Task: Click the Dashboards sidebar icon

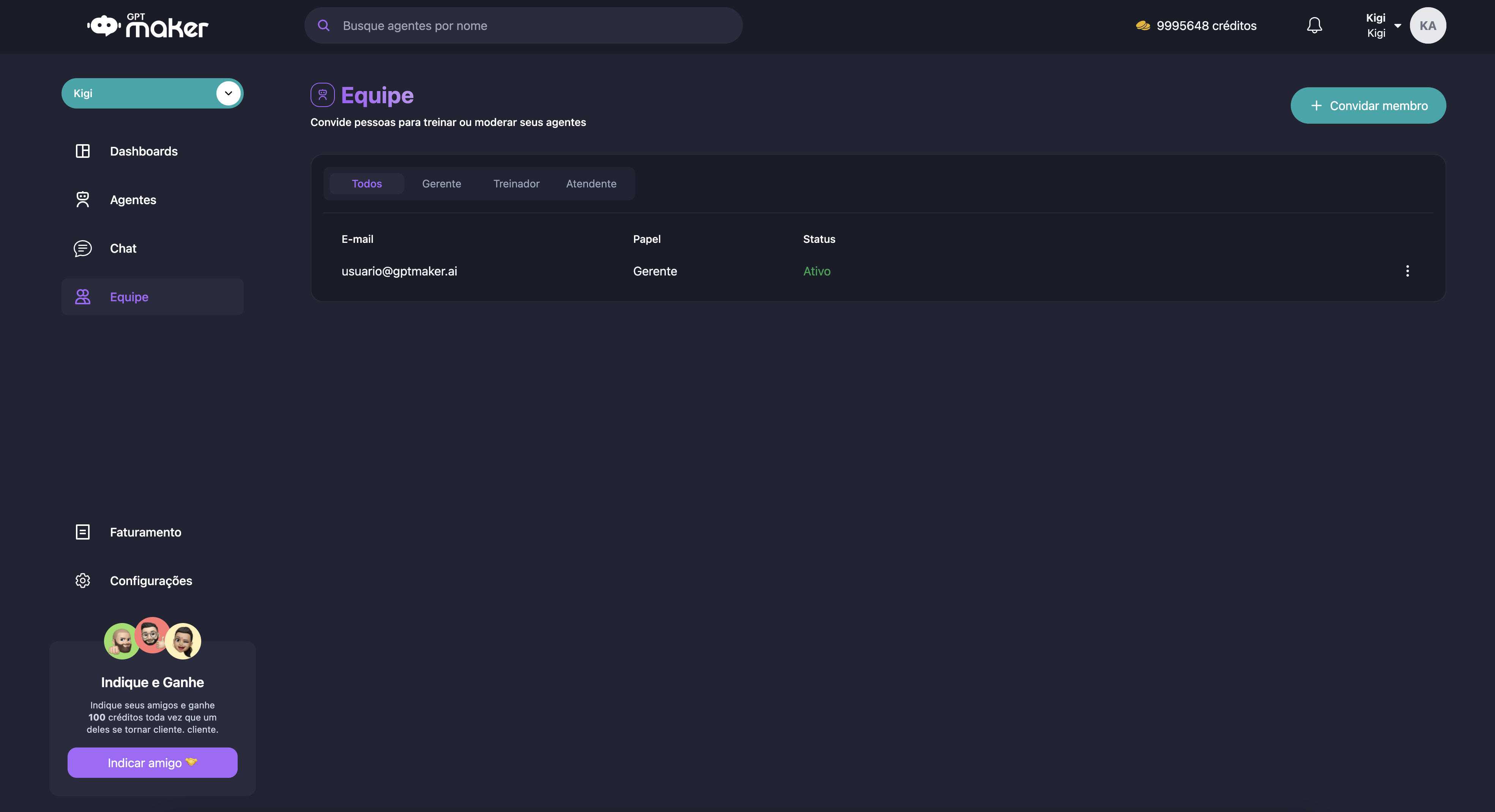Action: pos(82,151)
